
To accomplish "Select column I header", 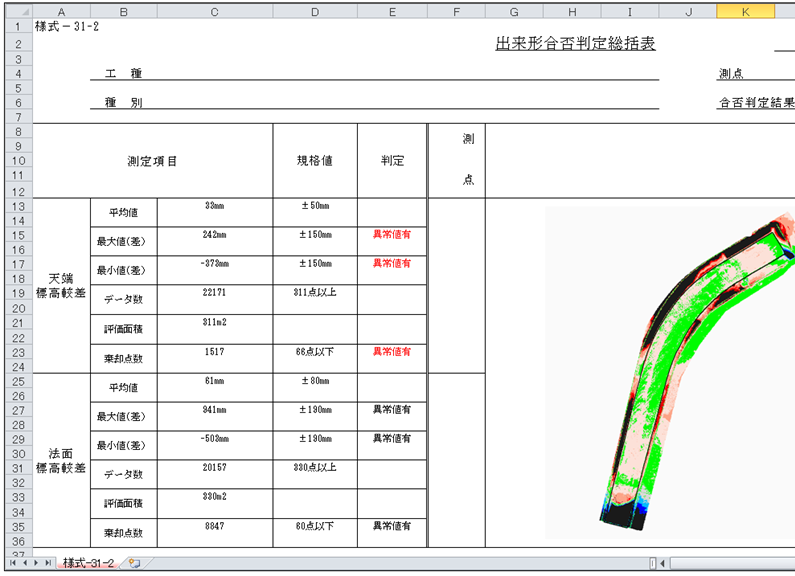I will 630,12.
